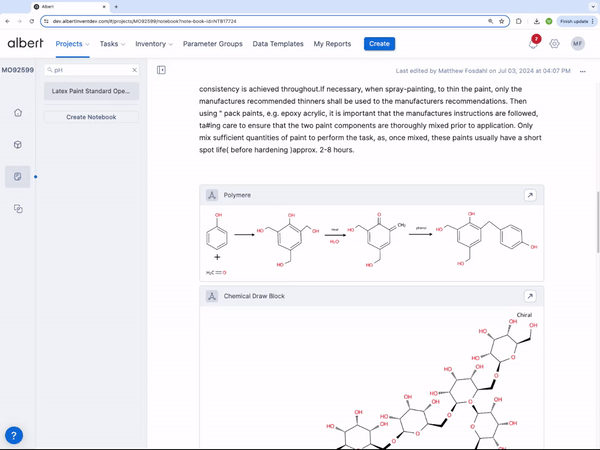
Task: Close the Albert browser tab
Action: click(x=104, y=7)
